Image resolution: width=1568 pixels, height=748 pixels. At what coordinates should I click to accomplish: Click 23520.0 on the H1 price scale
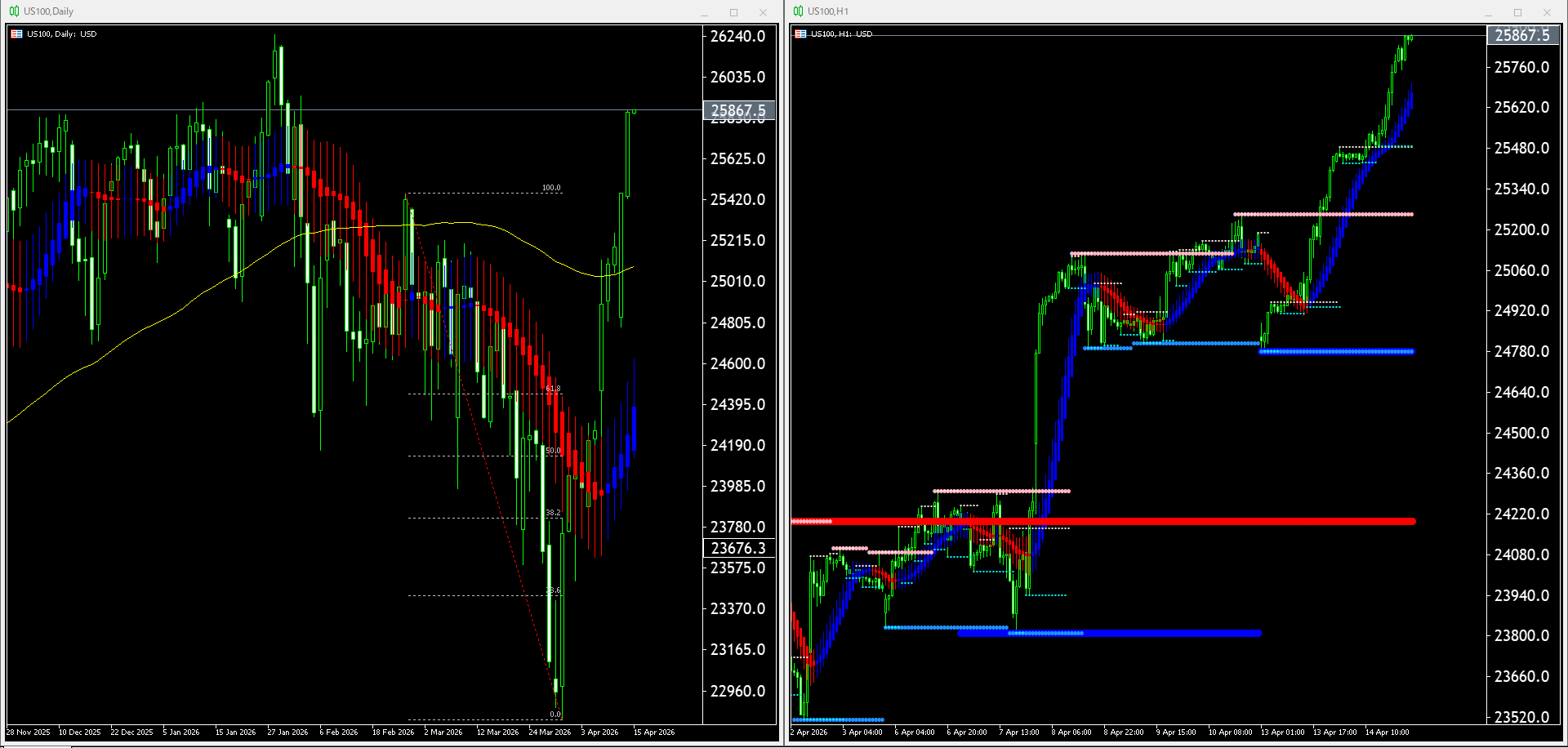click(1521, 717)
